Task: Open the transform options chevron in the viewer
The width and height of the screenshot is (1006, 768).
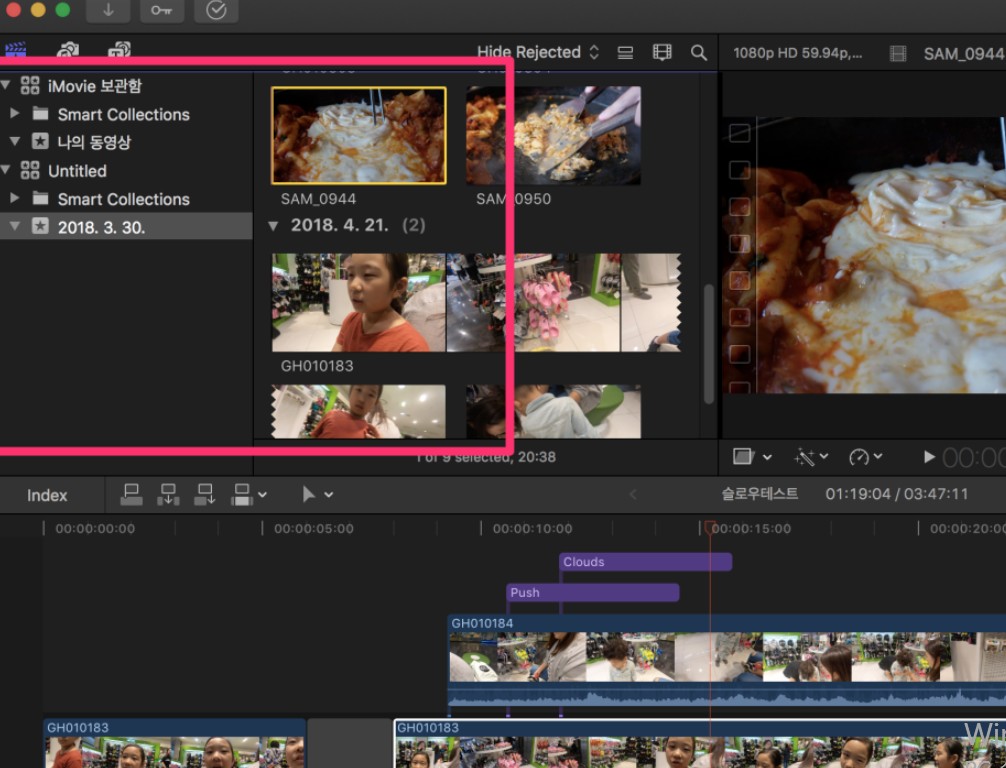Action: (767, 457)
